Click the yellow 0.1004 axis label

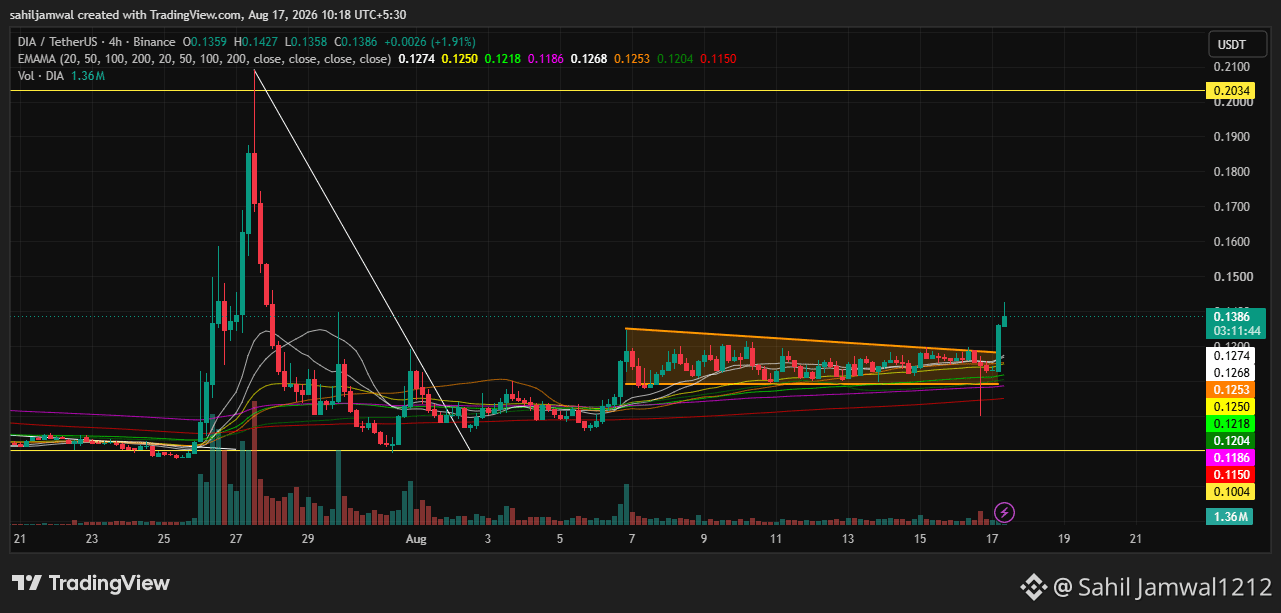[x=1229, y=491]
